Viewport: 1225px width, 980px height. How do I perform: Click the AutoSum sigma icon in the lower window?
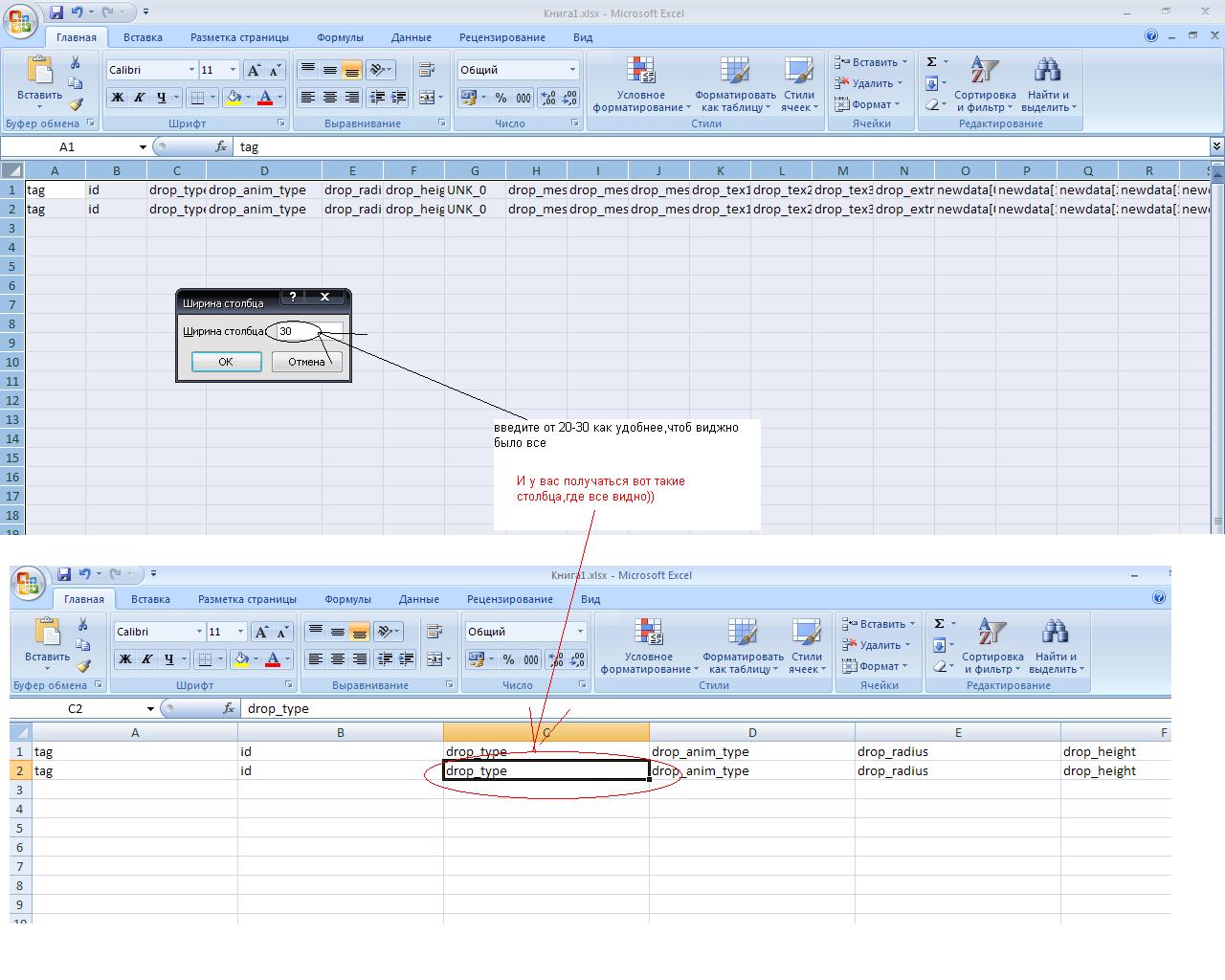point(940,624)
